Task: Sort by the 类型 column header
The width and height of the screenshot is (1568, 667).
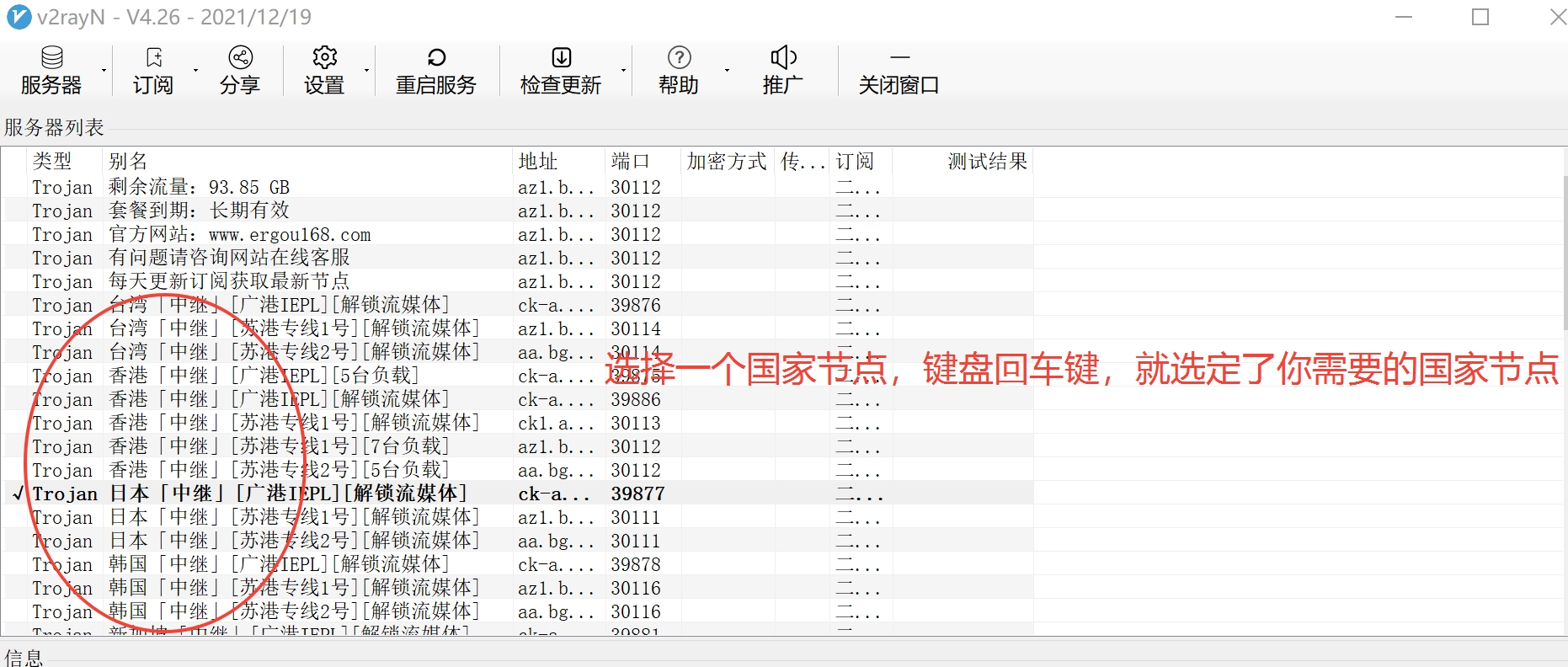Action: tap(64, 161)
